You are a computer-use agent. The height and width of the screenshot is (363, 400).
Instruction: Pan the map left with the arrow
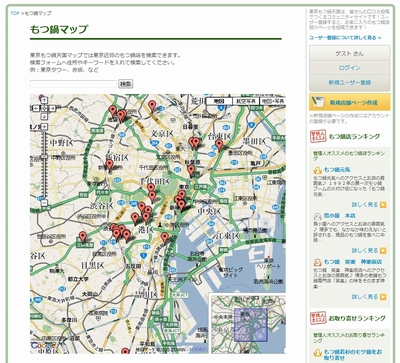point(37,108)
